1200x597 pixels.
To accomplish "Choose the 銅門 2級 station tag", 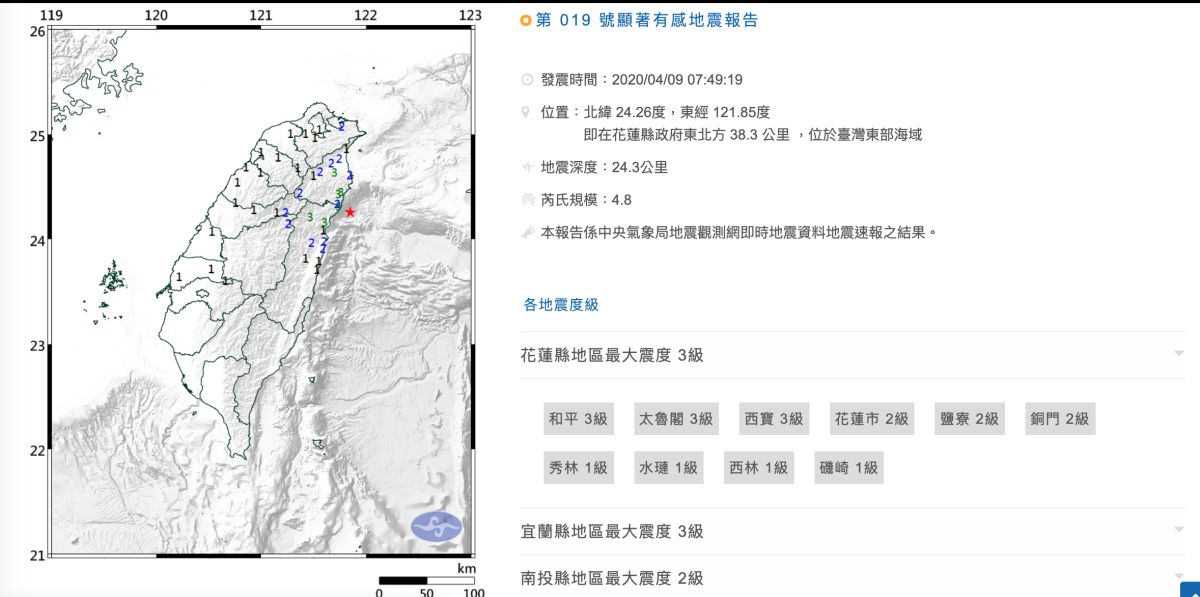I will pos(1059,419).
